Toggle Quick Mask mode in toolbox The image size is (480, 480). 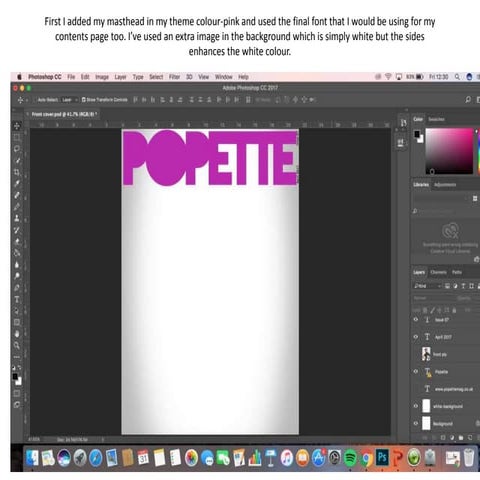click(x=17, y=394)
